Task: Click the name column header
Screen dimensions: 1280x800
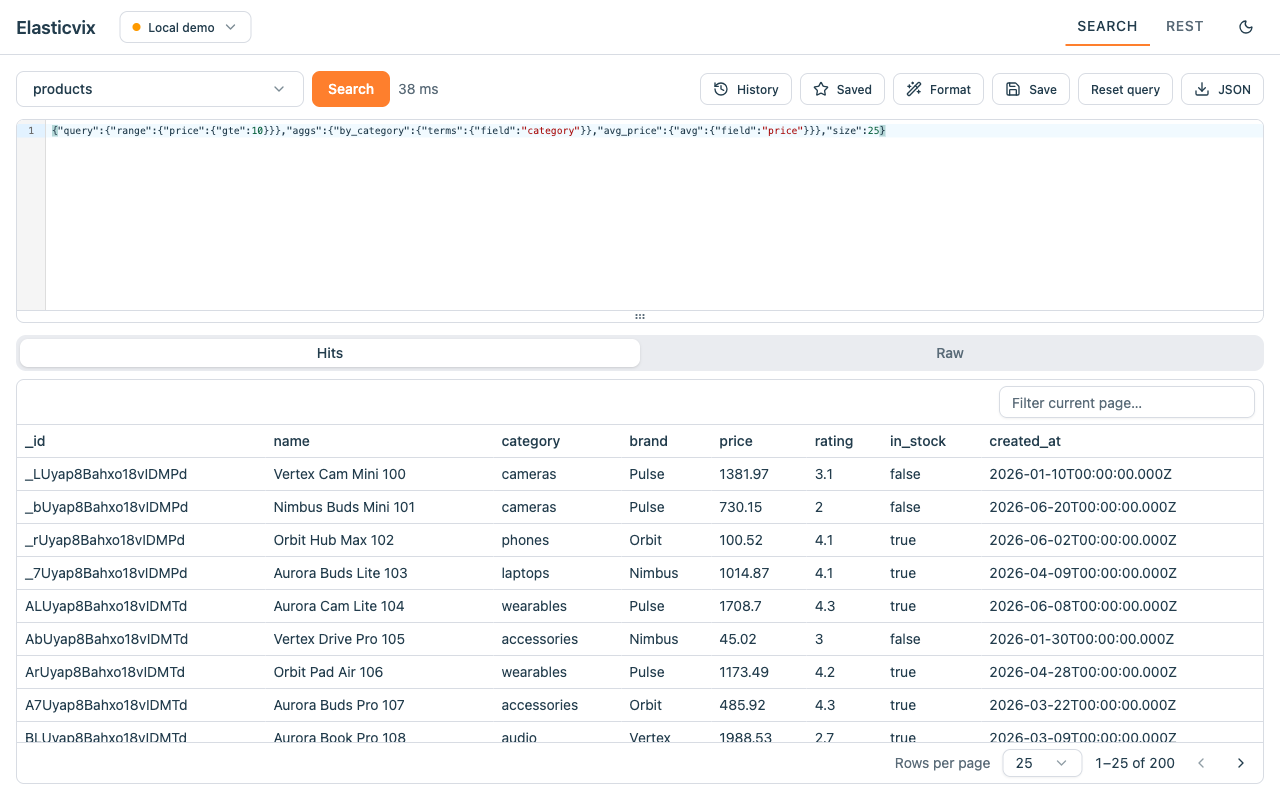Action: click(291, 441)
